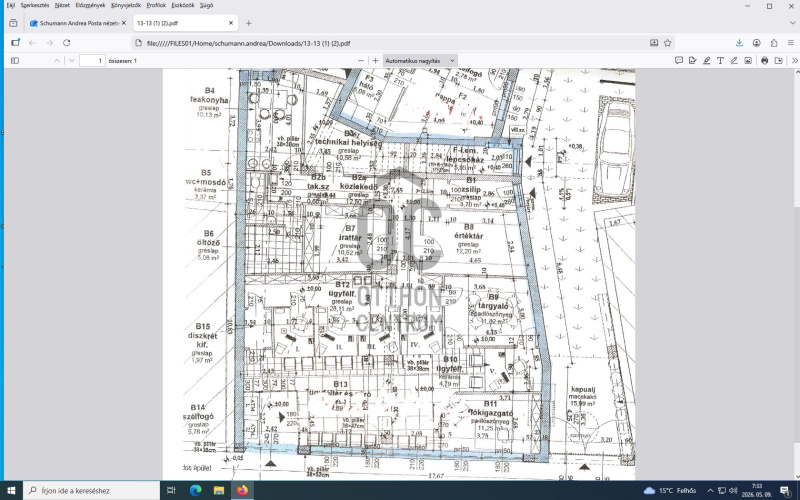This screenshot has height=500, width=800.
Task: Open the Firefox account icon
Action: coord(757,43)
